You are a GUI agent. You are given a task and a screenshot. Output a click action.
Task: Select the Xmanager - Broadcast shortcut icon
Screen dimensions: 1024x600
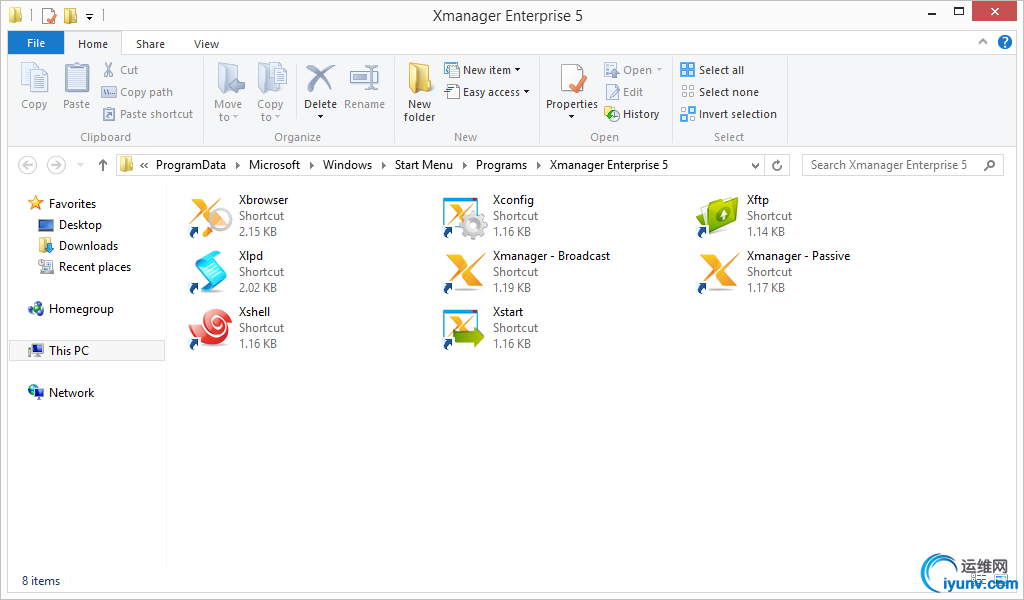464,272
